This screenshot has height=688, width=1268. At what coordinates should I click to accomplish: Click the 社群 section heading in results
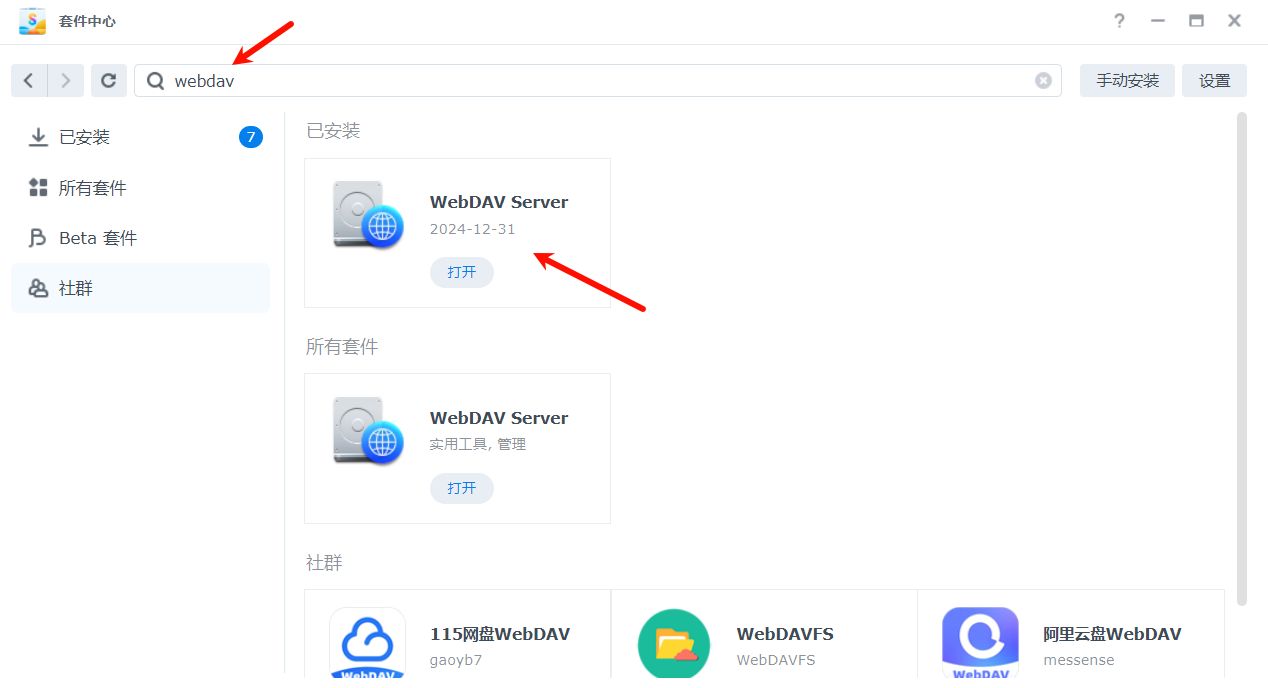tap(324, 563)
